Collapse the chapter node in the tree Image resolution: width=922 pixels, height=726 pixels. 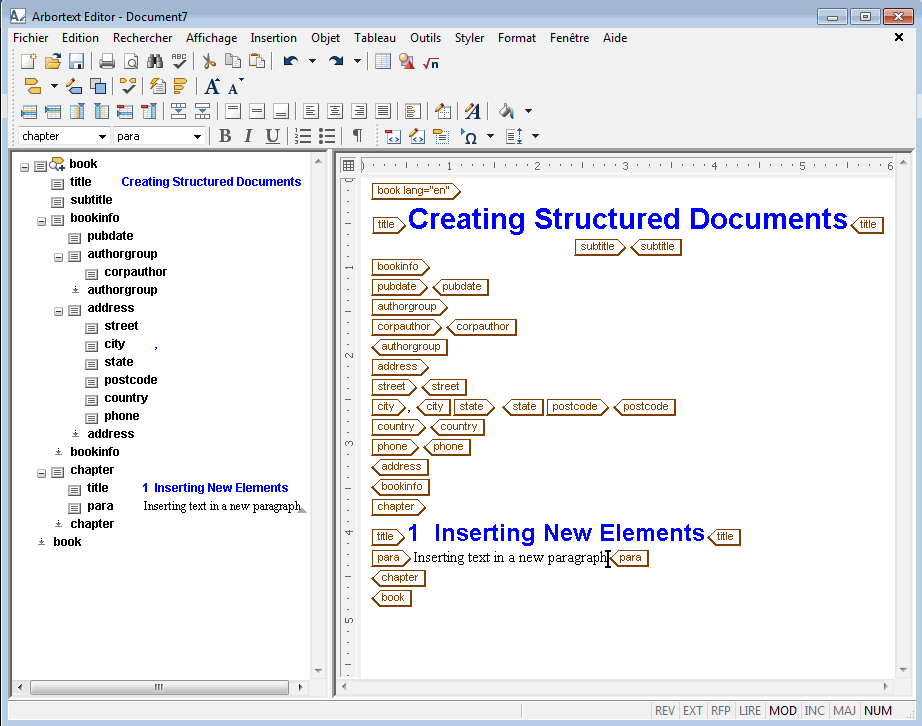[42, 473]
